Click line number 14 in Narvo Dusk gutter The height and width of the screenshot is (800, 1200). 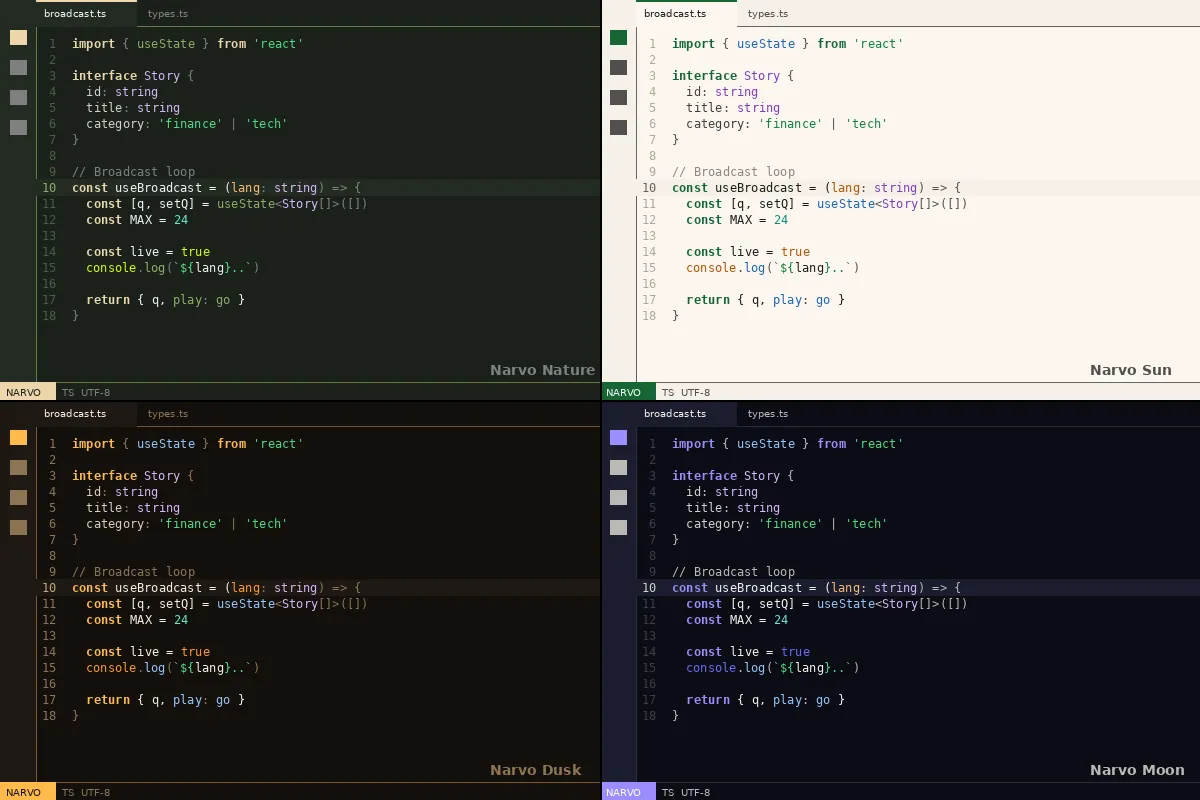(49, 652)
